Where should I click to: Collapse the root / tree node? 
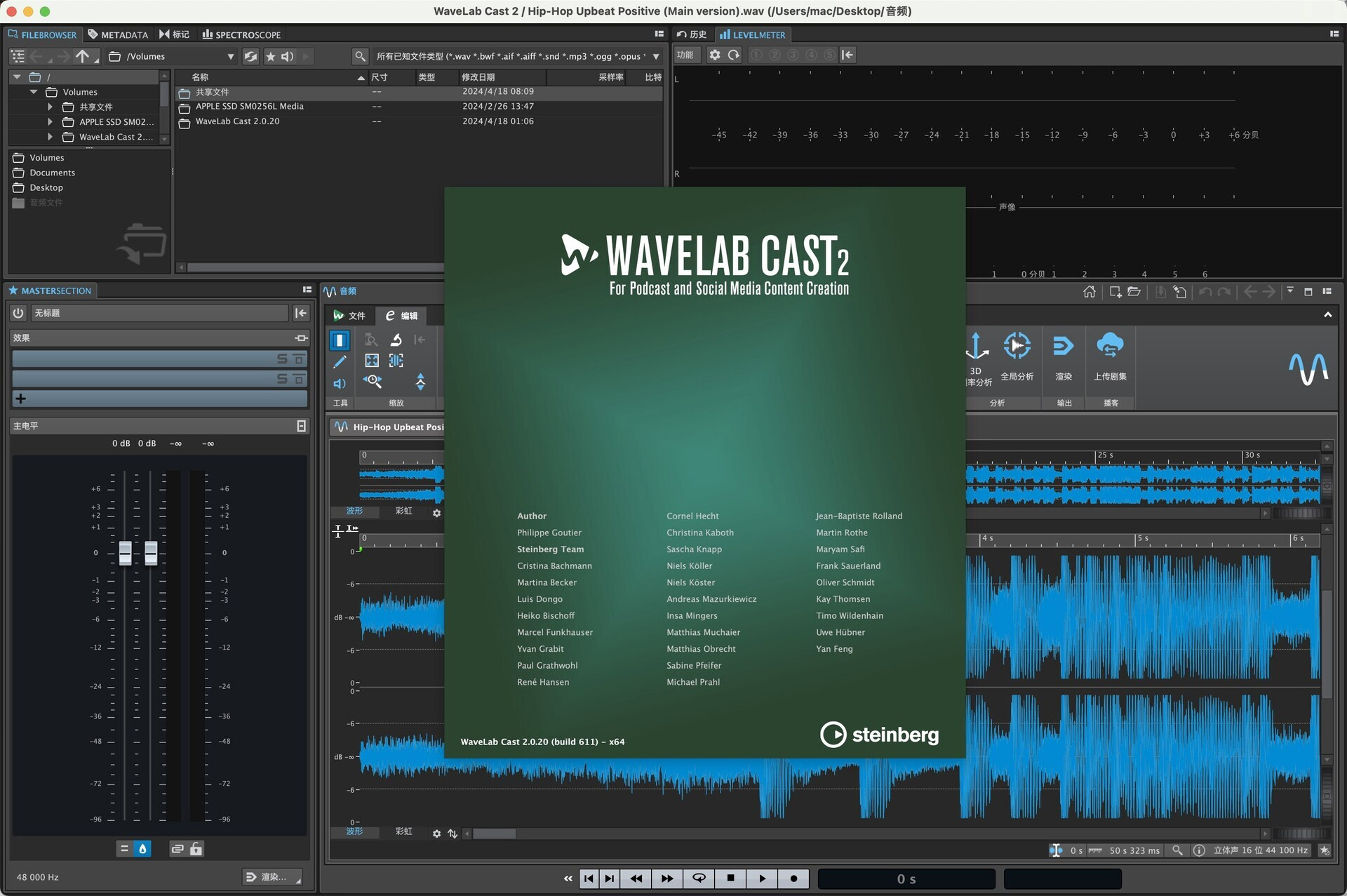[17, 77]
